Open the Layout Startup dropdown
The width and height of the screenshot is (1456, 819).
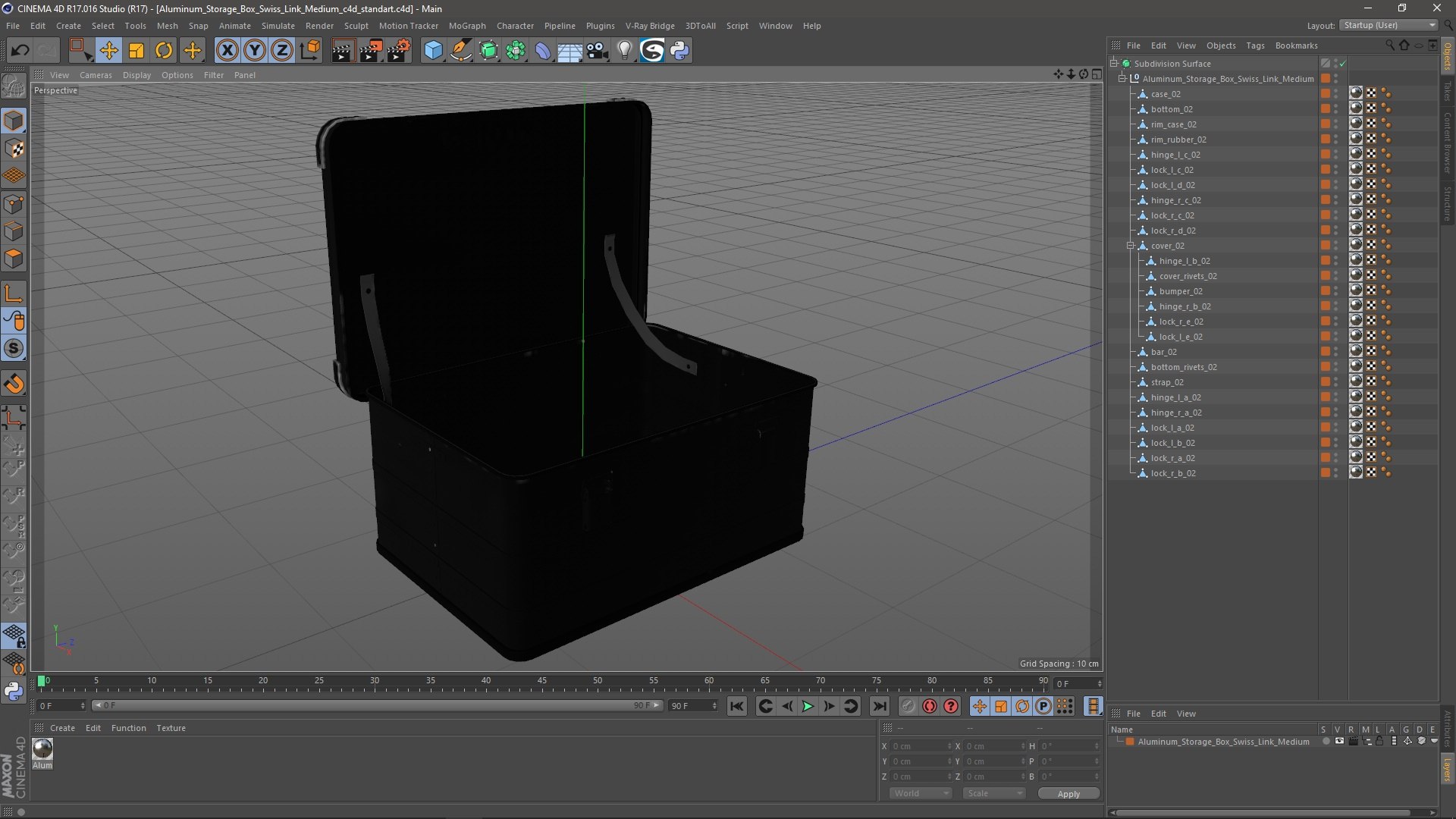(x=1389, y=25)
